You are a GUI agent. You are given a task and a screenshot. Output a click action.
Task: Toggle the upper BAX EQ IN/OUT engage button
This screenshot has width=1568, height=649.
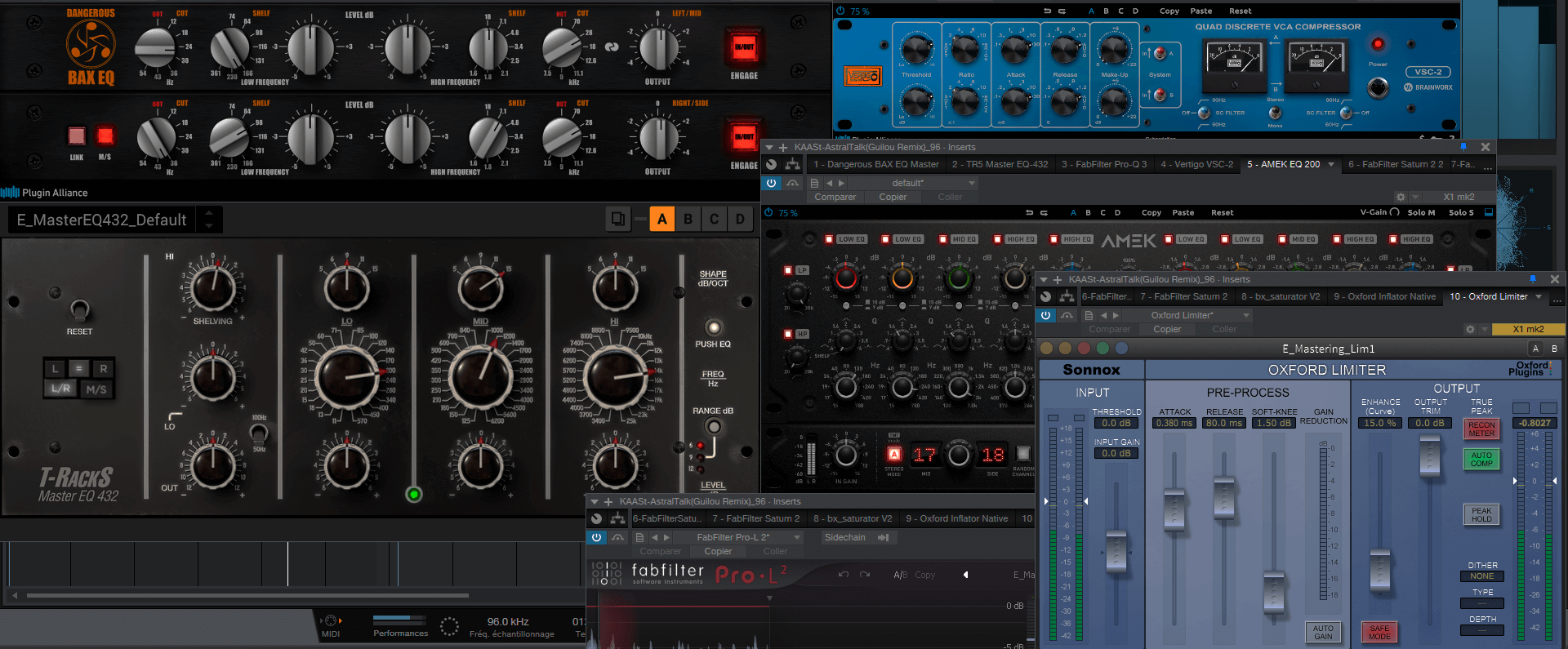[x=743, y=47]
